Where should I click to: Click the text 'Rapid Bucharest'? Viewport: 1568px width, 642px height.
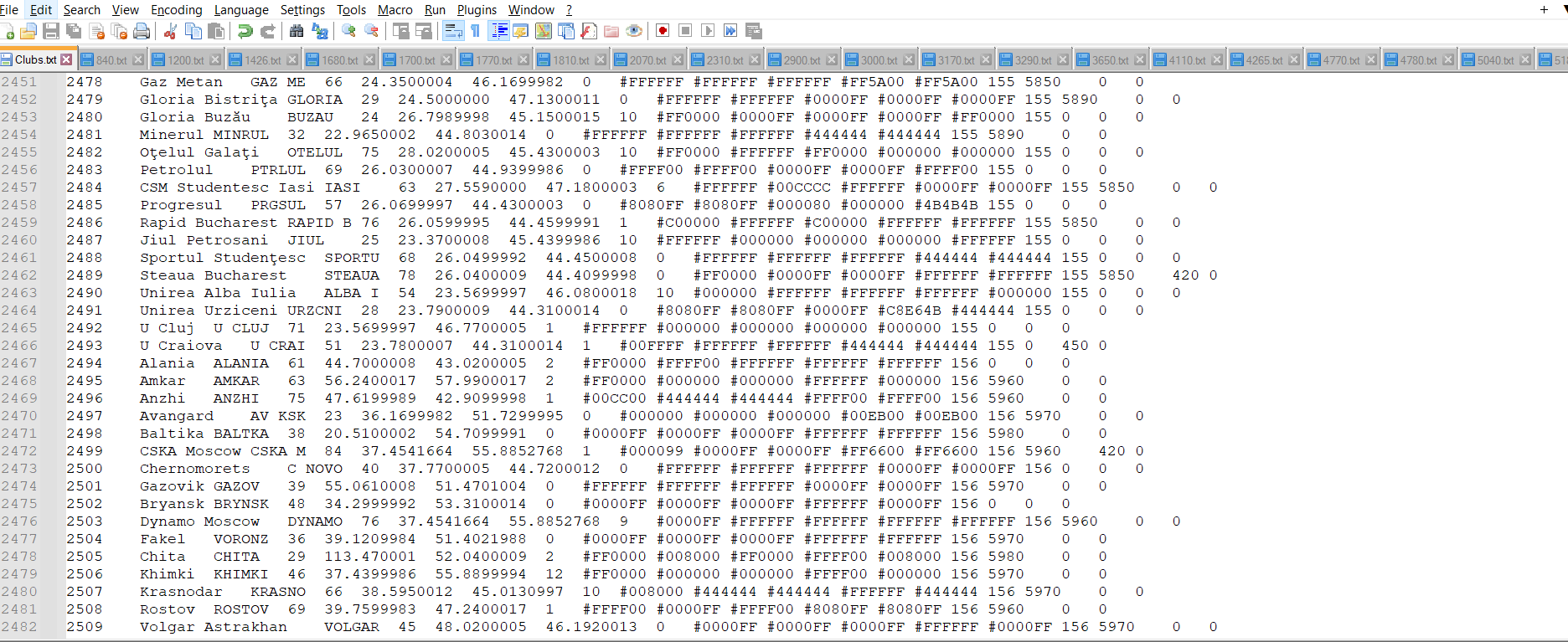(x=209, y=223)
